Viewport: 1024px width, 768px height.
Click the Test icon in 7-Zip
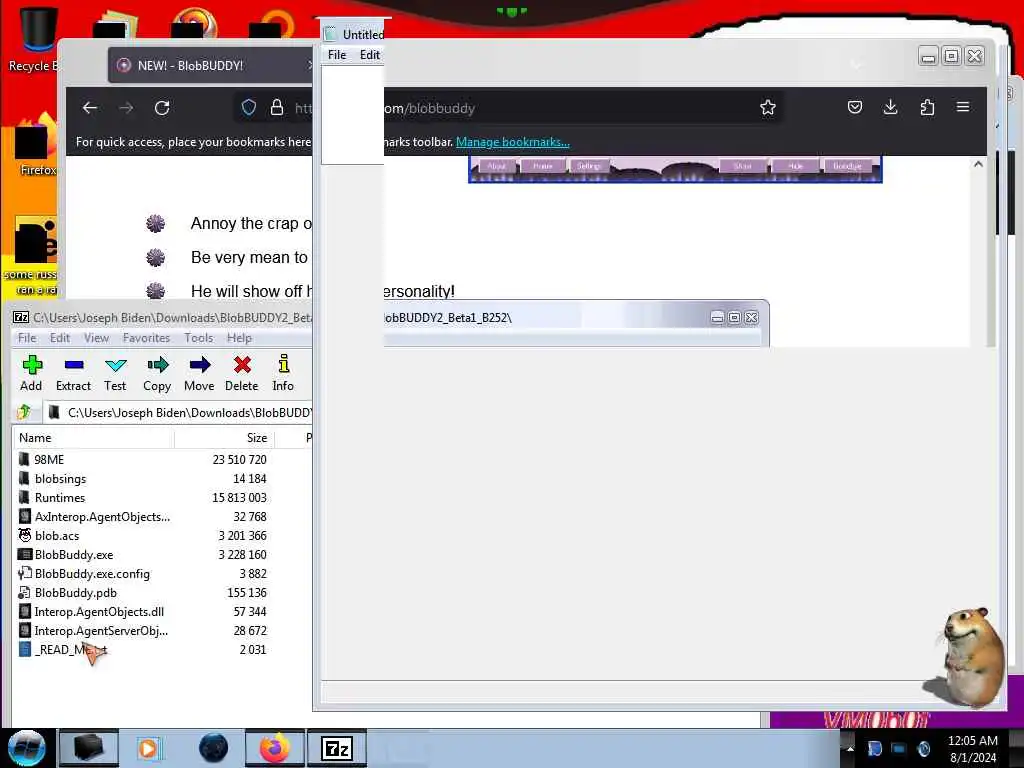tap(115, 373)
